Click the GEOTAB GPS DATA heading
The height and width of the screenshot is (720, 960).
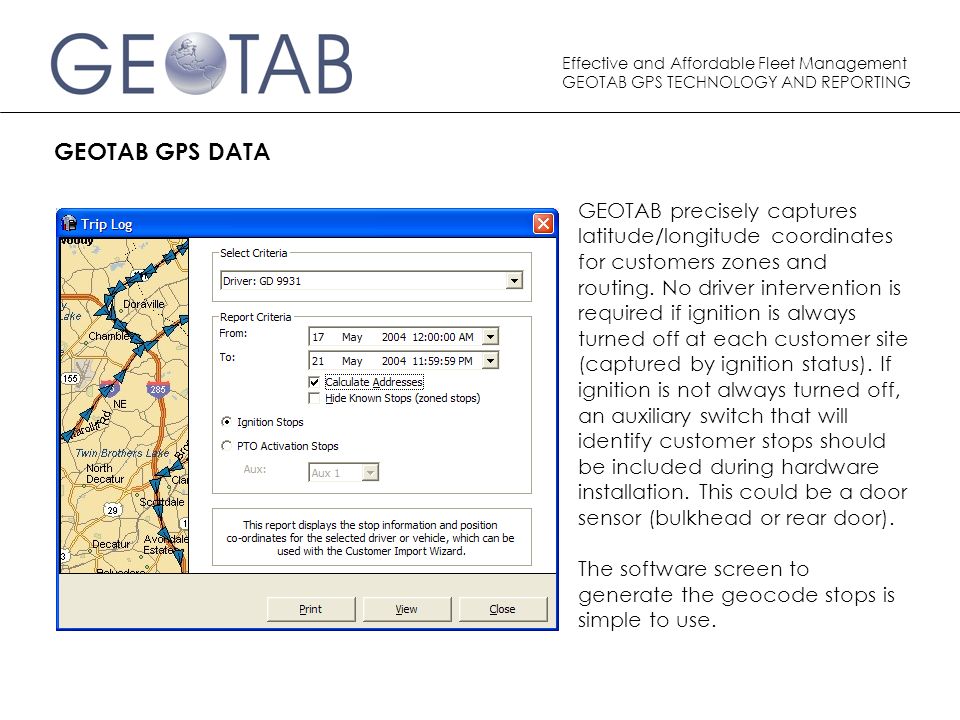(162, 152)
